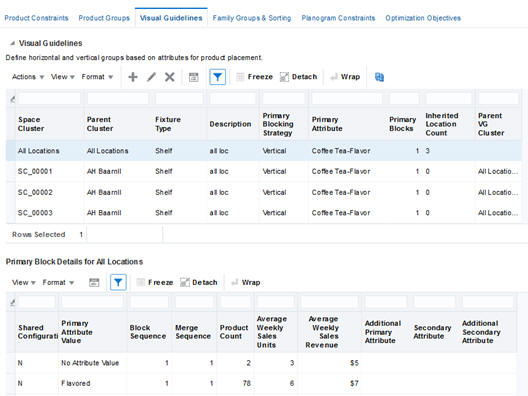Click the Delete X icon
Image resolution: width=528 pixels, height=396 pixels.
coord(170,77)
